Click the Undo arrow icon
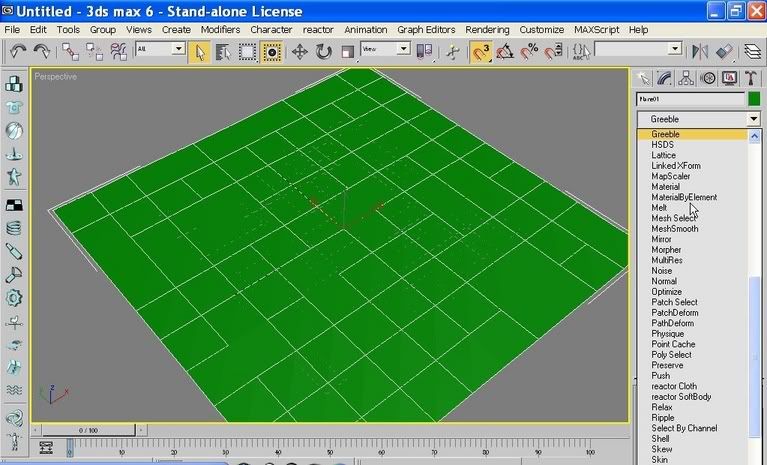 18,51
